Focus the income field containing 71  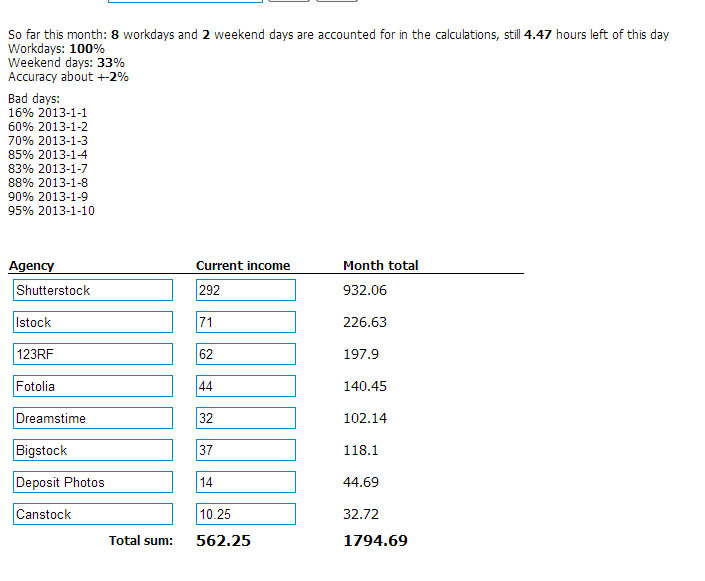tap(246, 322)
